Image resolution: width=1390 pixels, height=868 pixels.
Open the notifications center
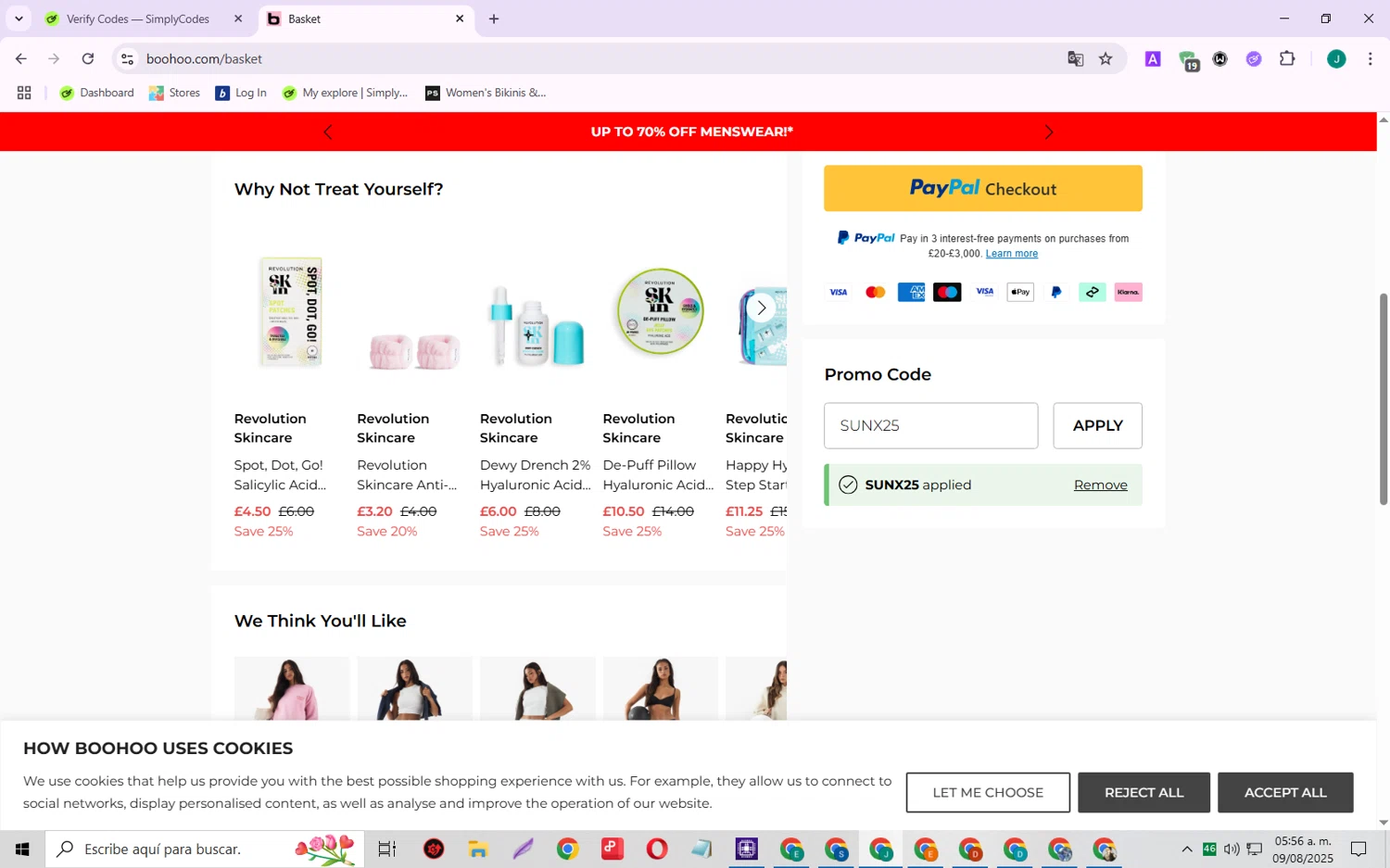point(1358,849)
